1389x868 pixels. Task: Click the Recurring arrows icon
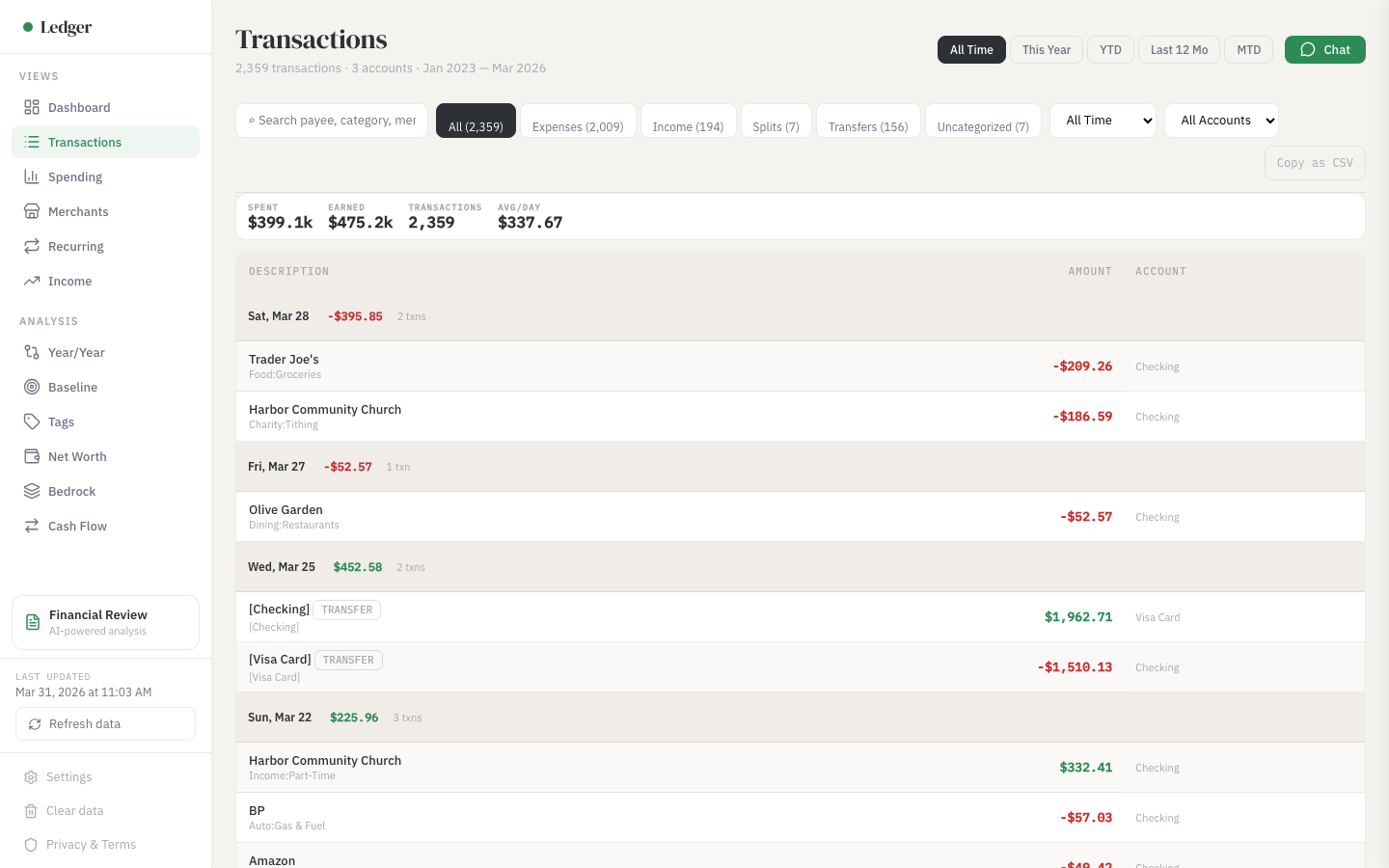pyautogui.click(x=32, y=246)
